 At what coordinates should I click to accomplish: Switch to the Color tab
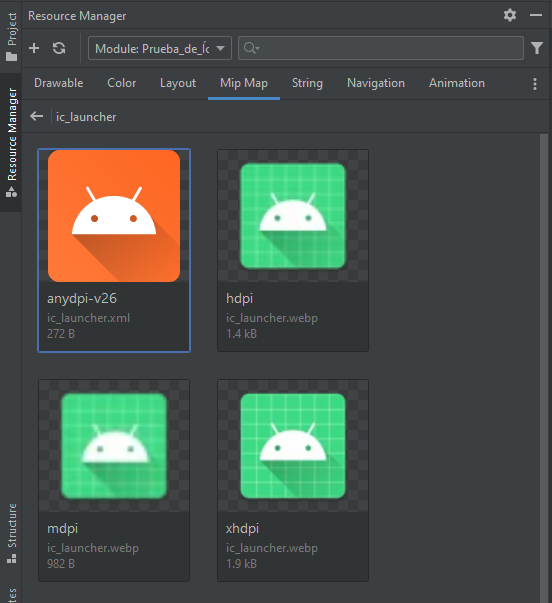click(x=122, y=83)
